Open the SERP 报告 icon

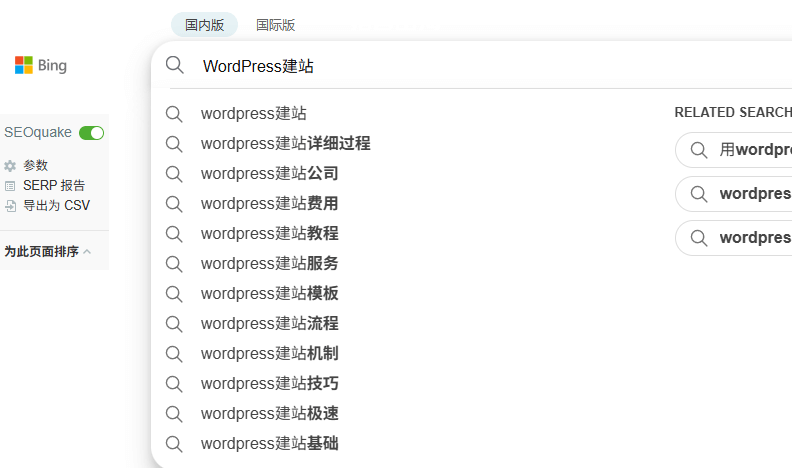[x=10, y=186]
